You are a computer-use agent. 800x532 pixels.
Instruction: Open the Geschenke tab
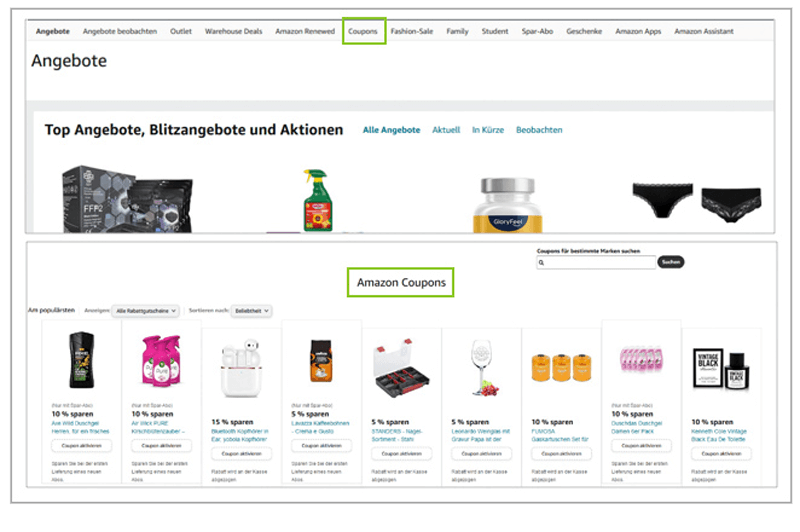[584, 31]
